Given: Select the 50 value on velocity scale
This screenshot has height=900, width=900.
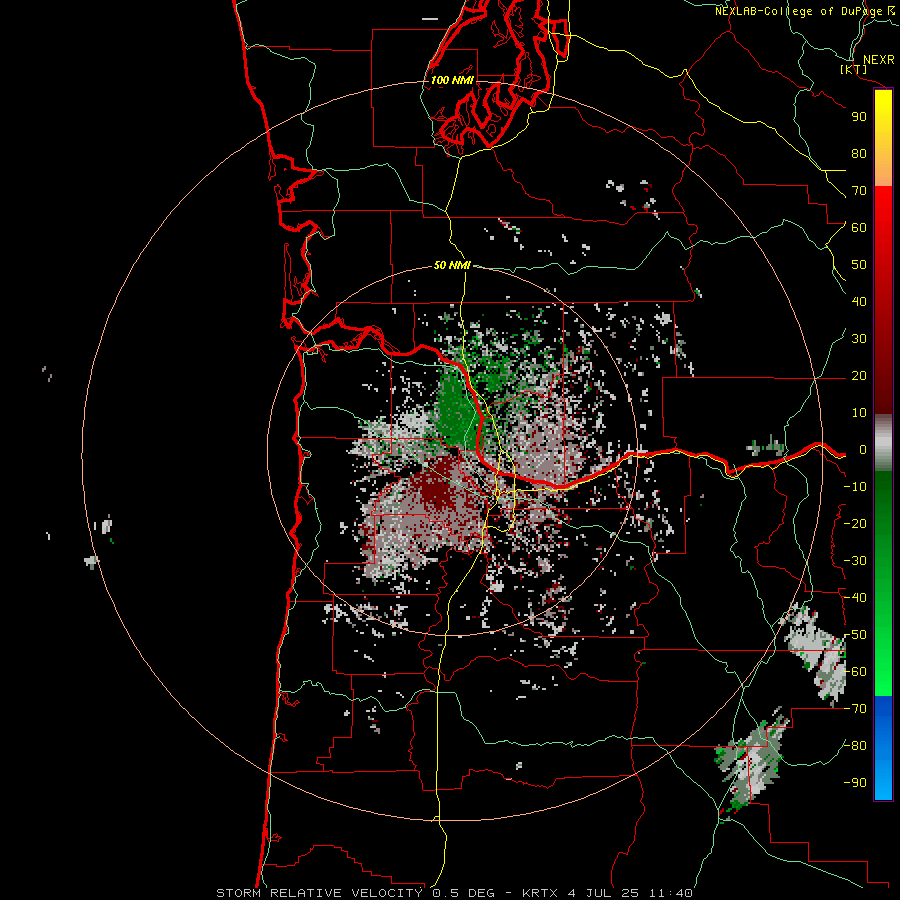Looking at the screenshot, I should coord(859,265).
